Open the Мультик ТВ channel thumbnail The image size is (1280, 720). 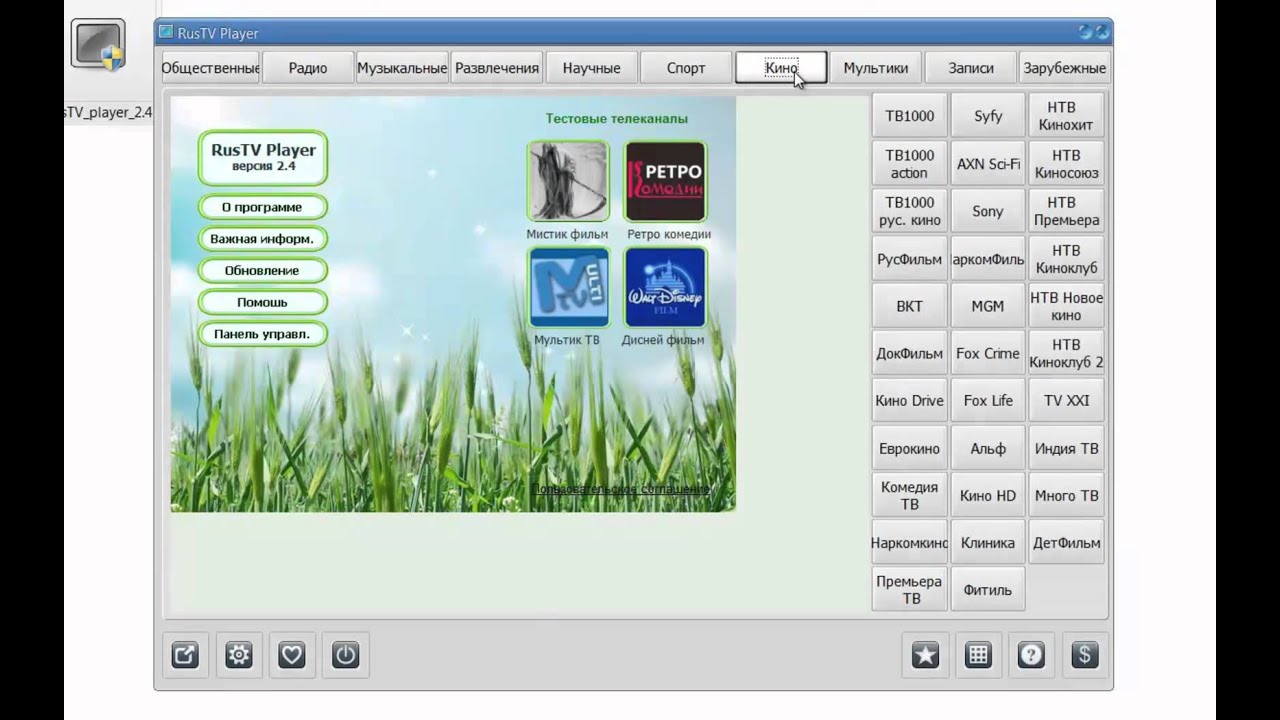[x=568, y=287]
